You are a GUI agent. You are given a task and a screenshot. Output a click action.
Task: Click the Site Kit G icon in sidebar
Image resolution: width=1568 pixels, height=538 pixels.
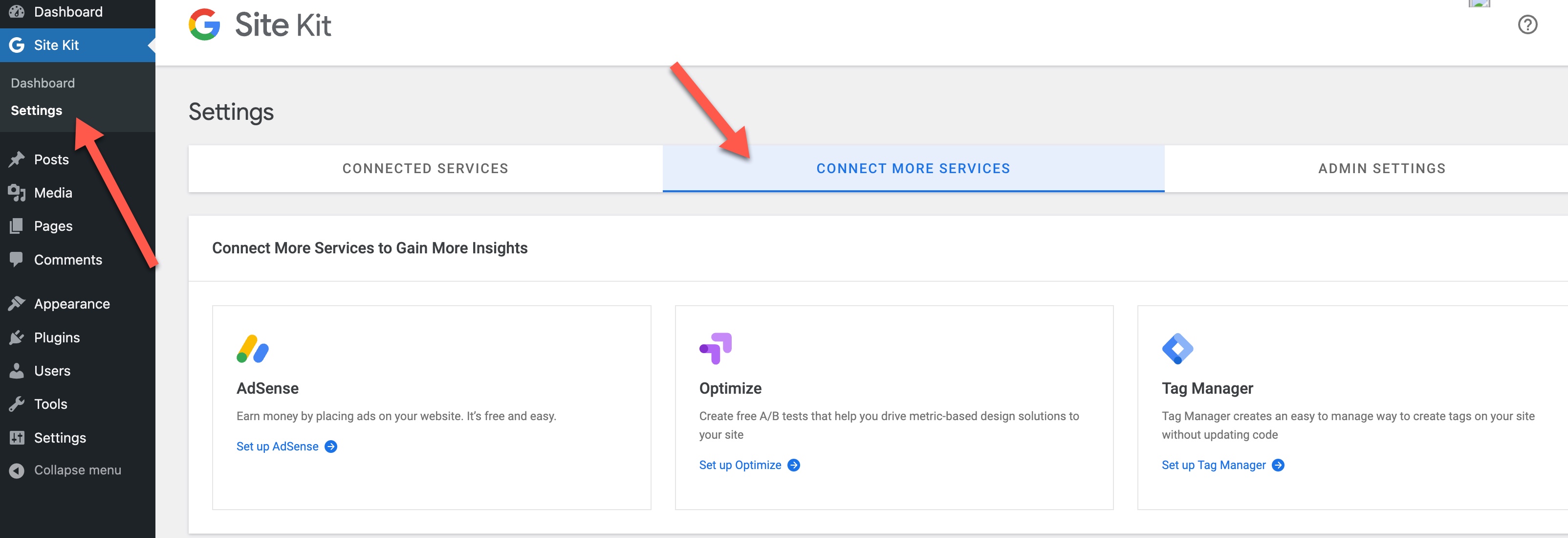[x=17, y=45]
